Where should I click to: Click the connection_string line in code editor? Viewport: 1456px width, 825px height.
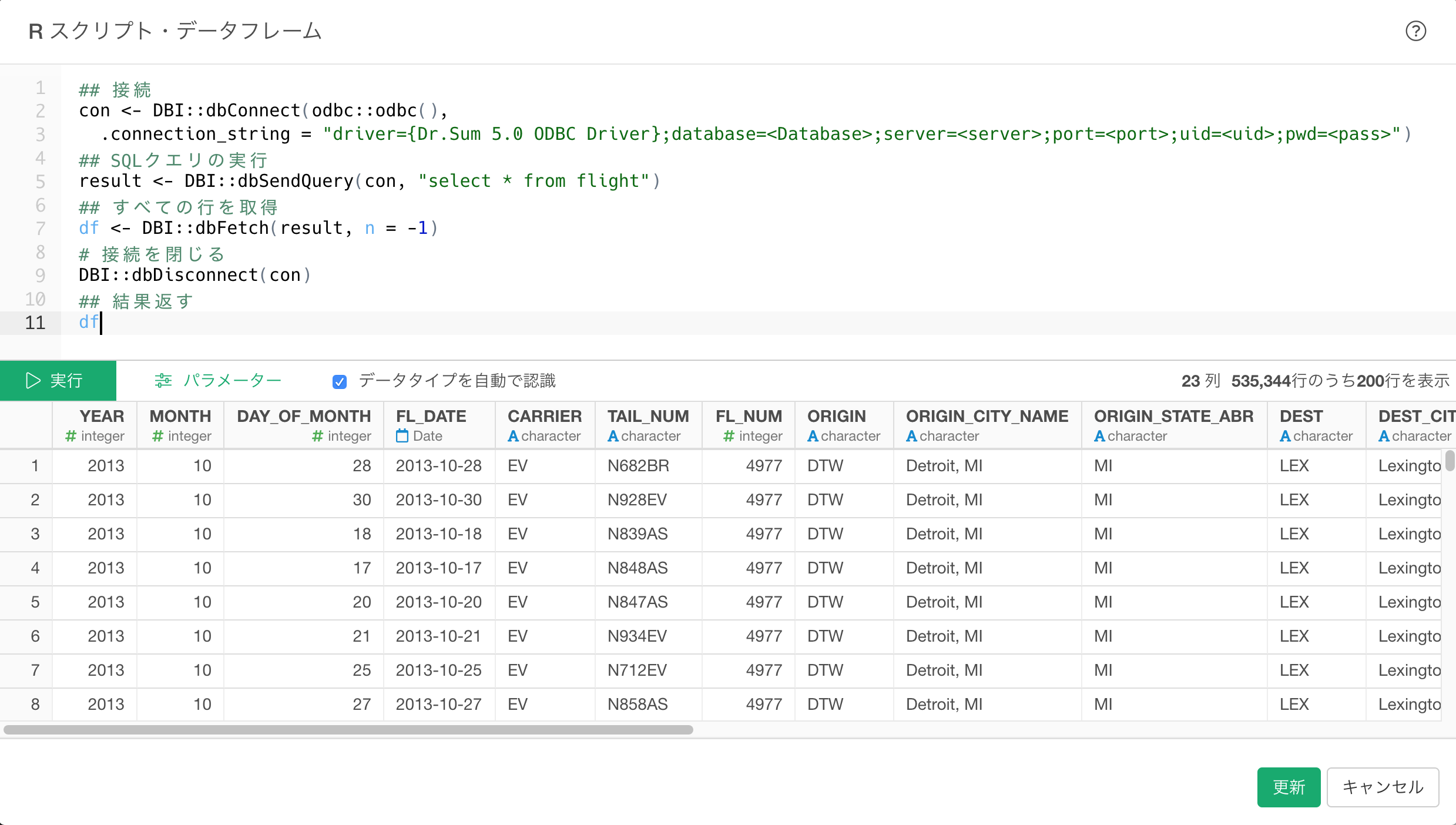click(756, 134)
